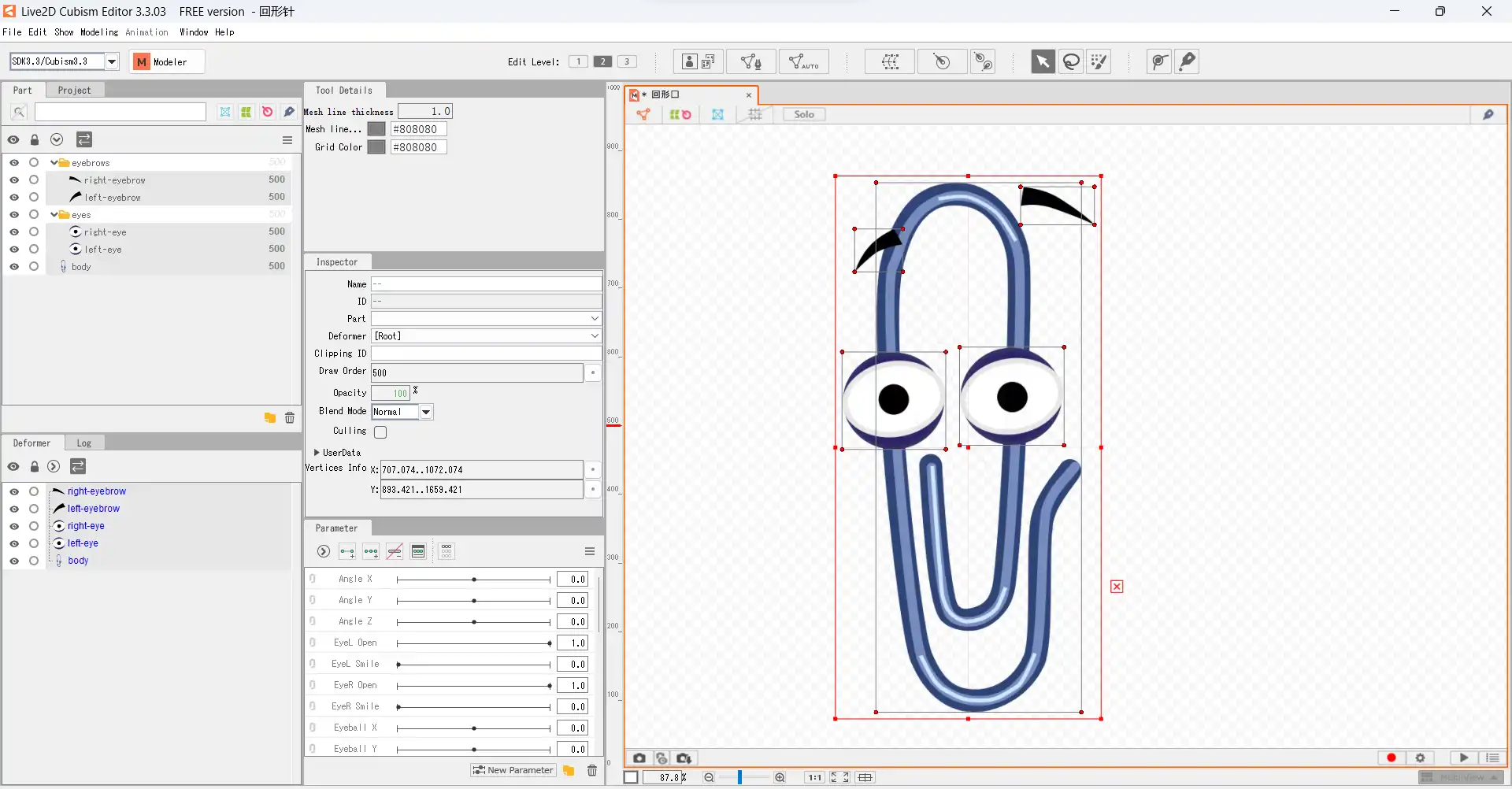Click the New Parameter button
The width and height of the screenshot is (1512, 789).
[513, 770]
